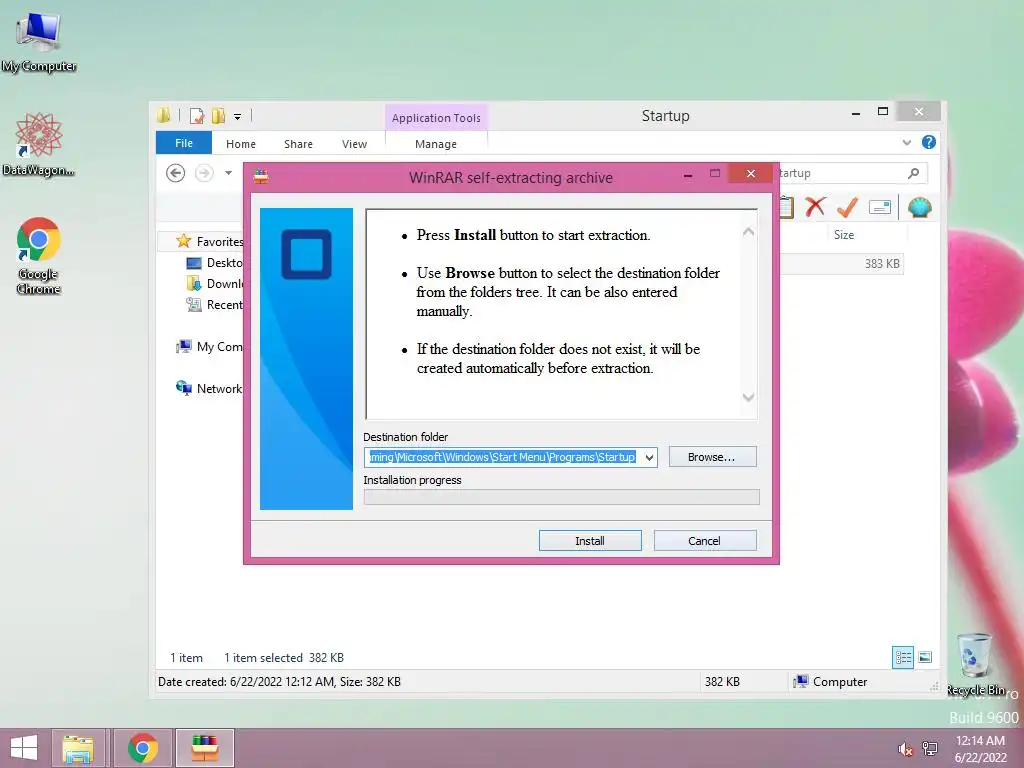Open the Destination folder dropdown arrow

pos(649,457)
